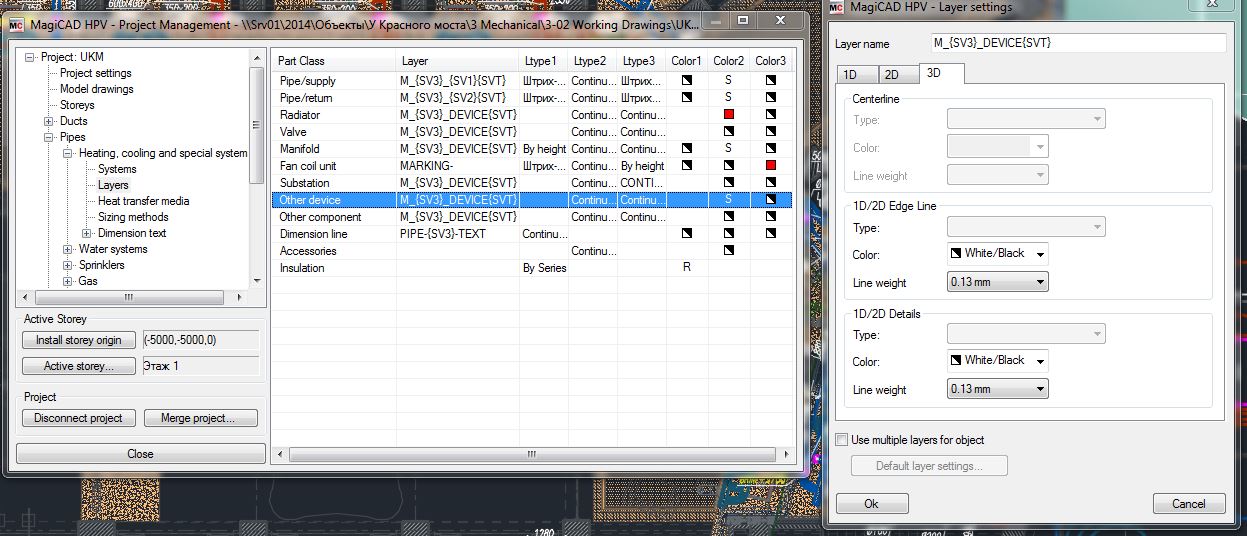Click MagiCAD icon in Layer settings title bar
Screen dimensions: 1247x536
coord(837,8)
